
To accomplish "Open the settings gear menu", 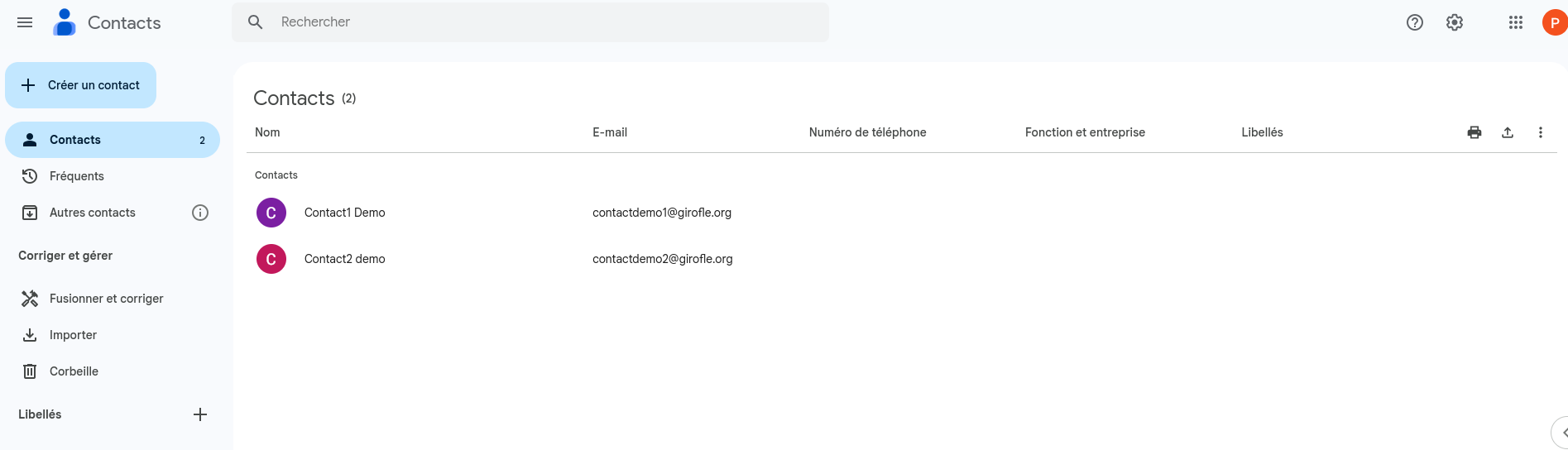I will pyautogui.click(x=1454, y=22).
